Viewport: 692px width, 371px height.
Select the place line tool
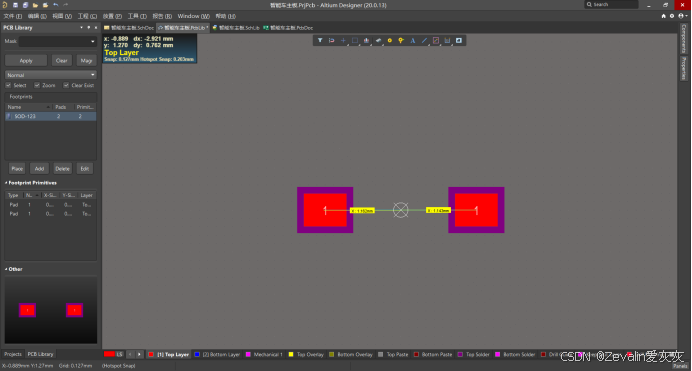coord(424,41)
